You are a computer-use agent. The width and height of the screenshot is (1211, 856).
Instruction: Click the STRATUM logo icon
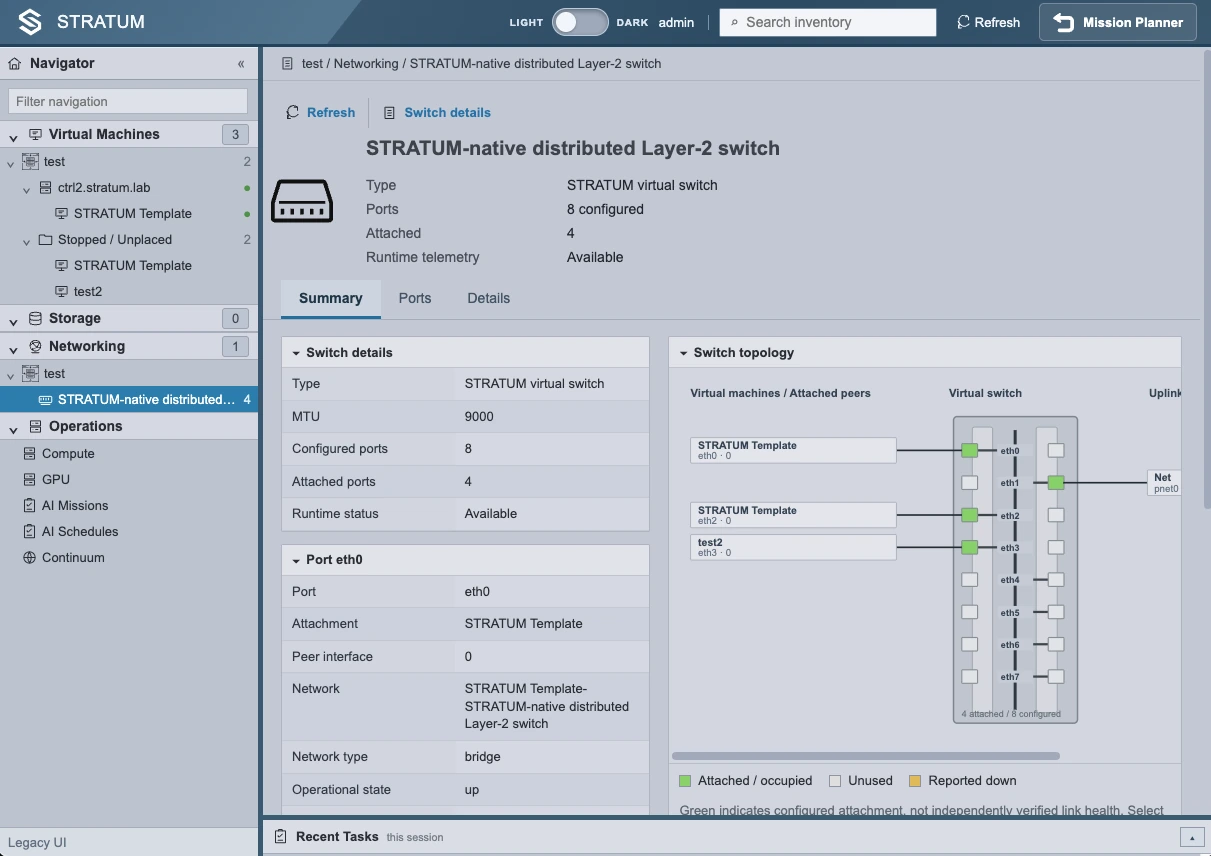pos(31,22)
